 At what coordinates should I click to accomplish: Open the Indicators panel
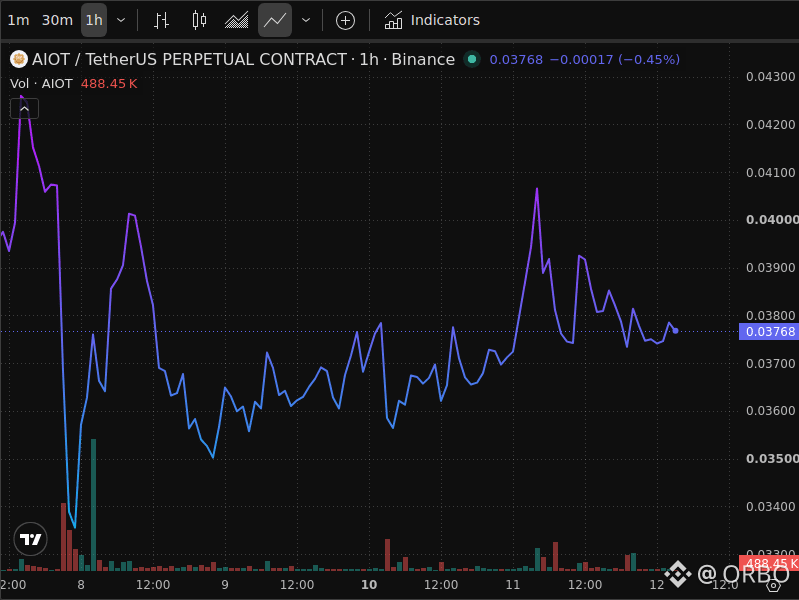(x=432, y=20)
